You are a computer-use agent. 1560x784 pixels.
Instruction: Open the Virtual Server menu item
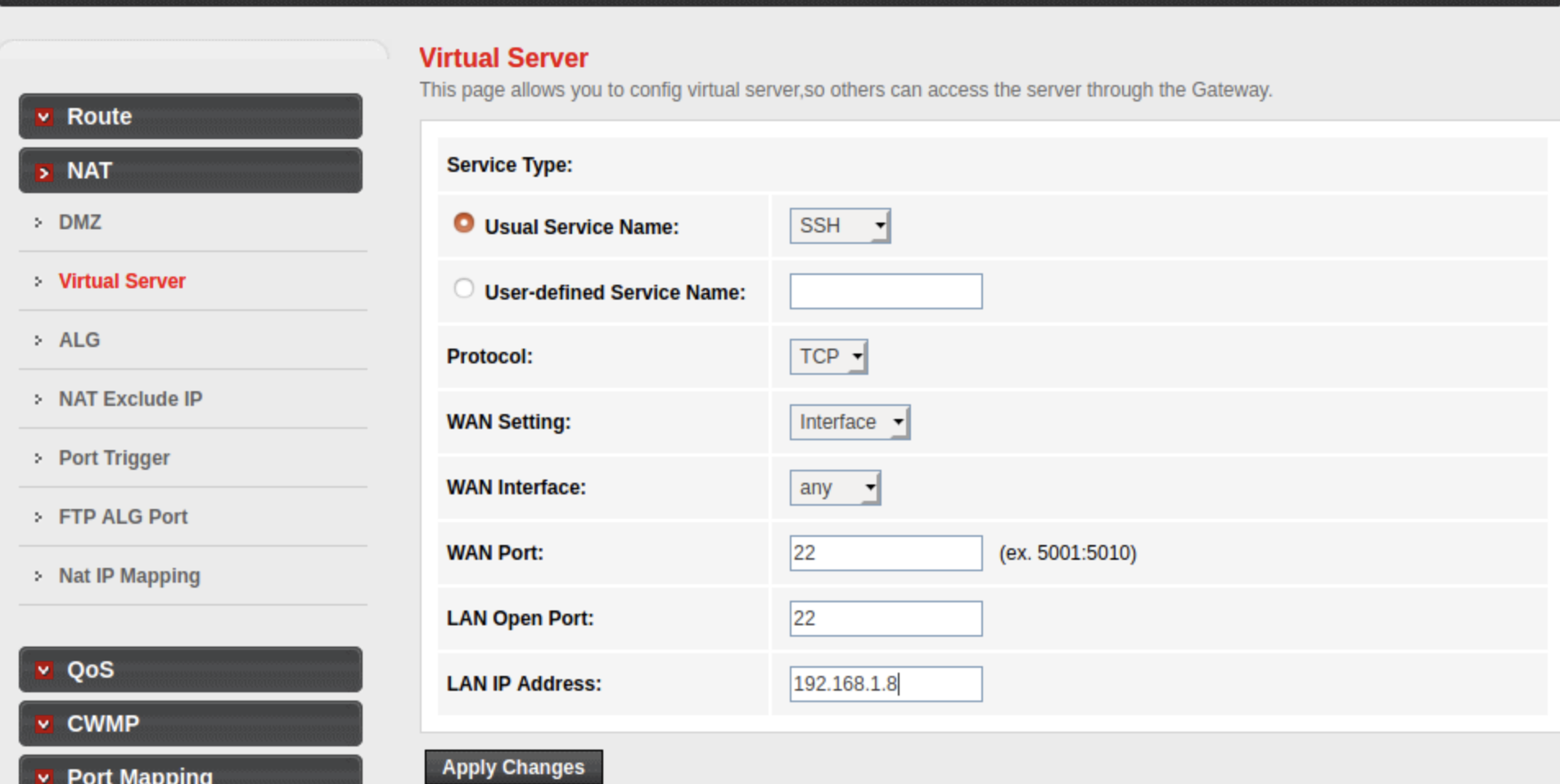[x=122, y=282]
